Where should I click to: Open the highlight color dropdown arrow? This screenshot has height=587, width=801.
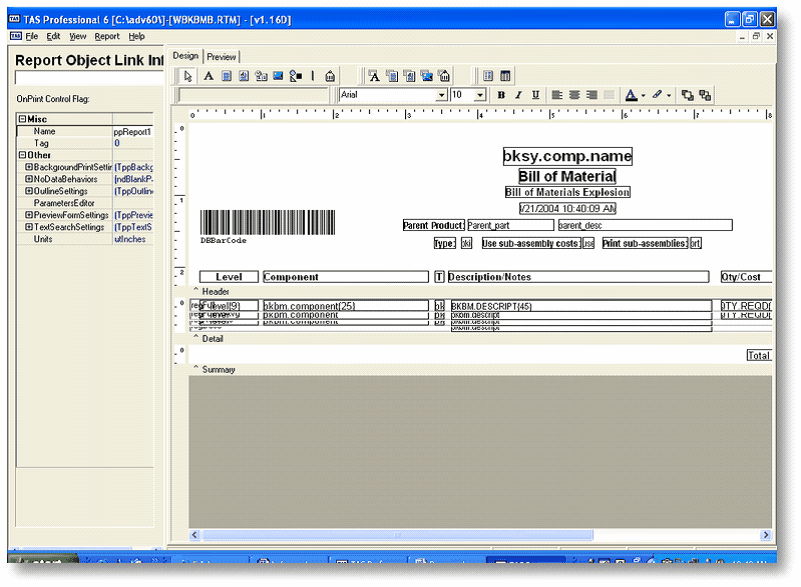pyautogui.click(x=669, y=96)
